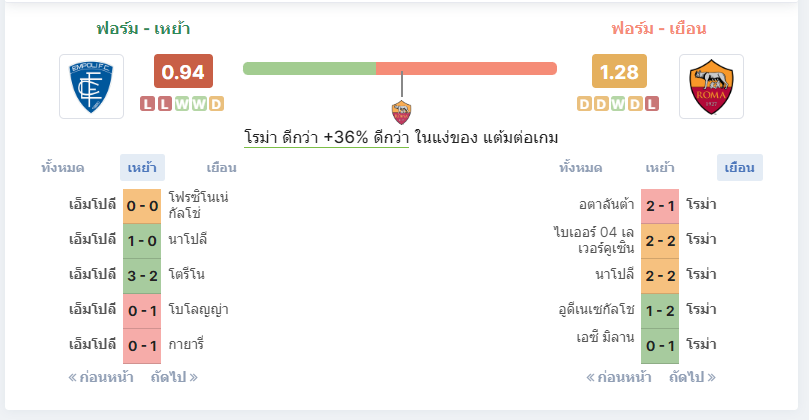The image size is (809, 420).
Task: Open Empoli's ถัดไป next results link
Action: pyautogui.click(x=174, y=377)
